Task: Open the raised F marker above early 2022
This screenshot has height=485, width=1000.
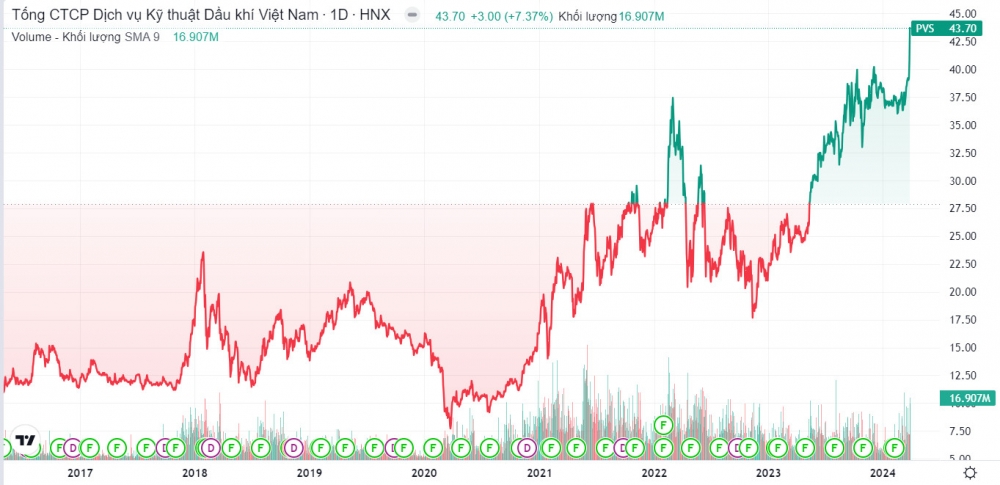Action: (664, 424)
